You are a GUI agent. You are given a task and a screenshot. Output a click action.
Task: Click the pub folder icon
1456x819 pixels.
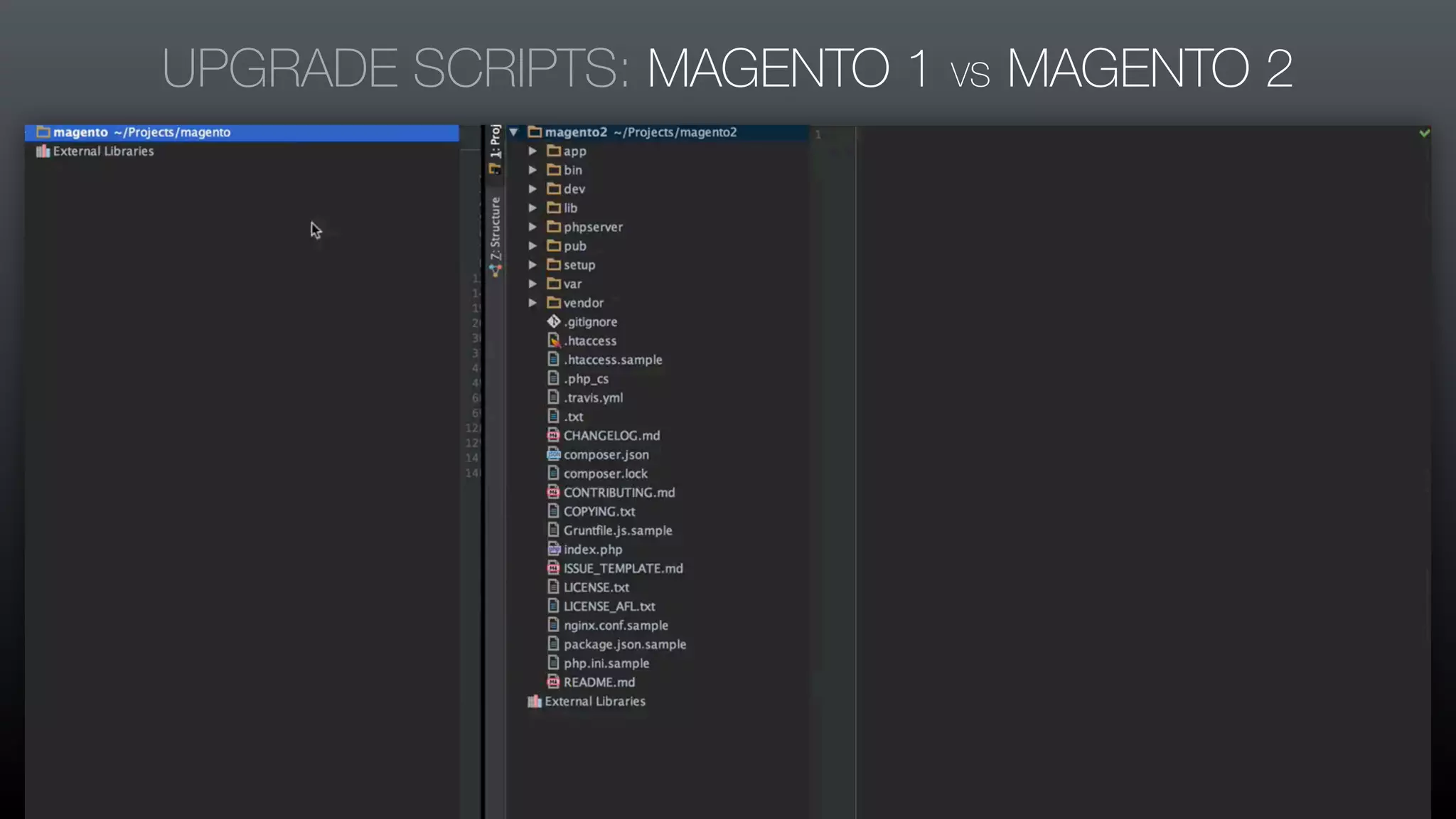point(554,246)
